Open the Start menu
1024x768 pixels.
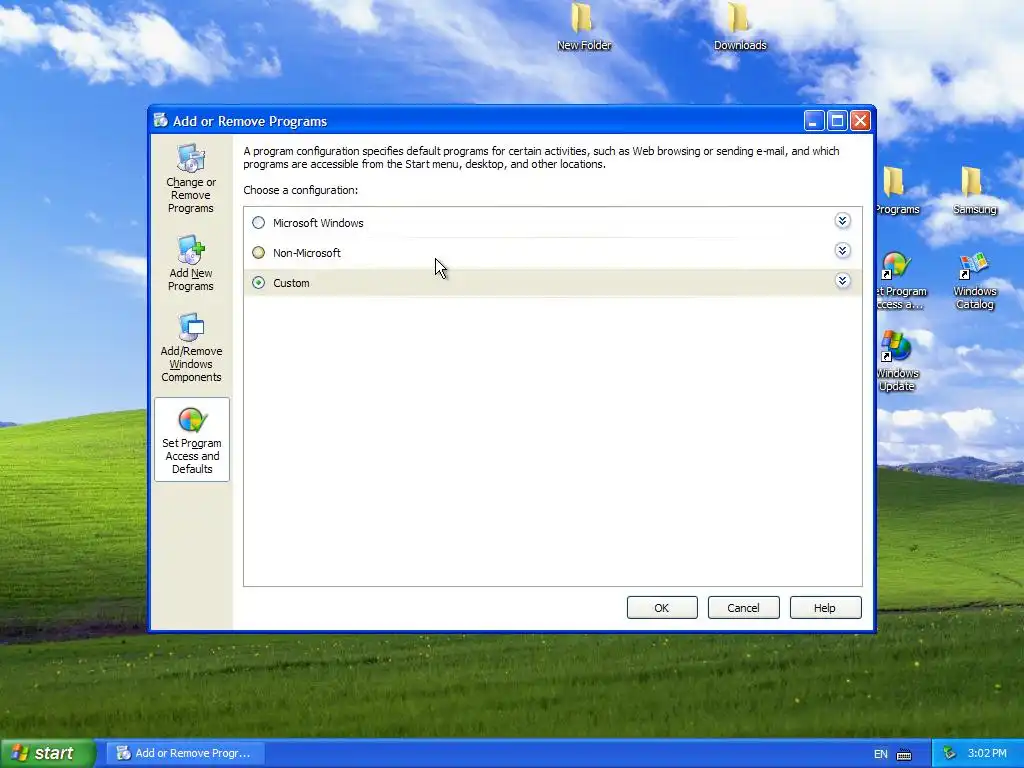point(47,753)
